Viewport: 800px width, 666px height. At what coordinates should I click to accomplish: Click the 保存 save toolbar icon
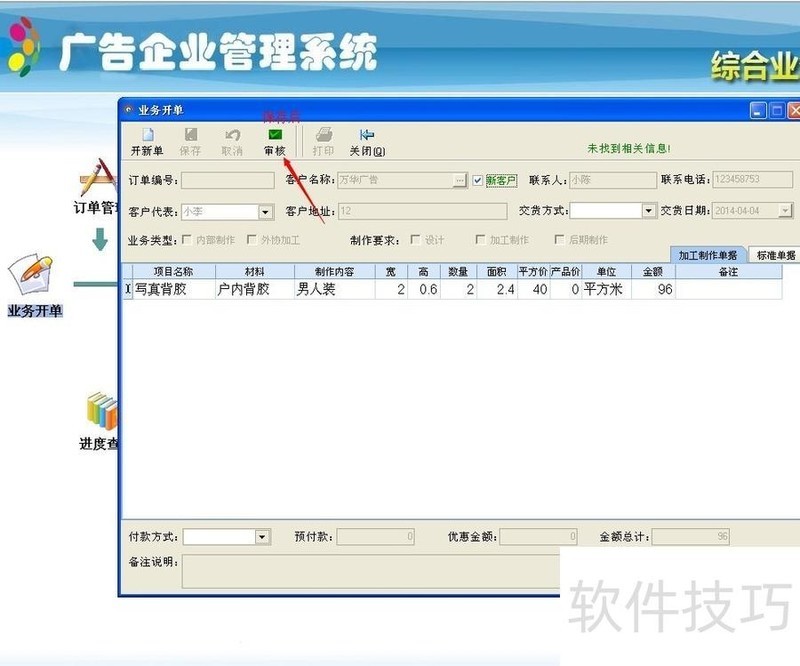[x=190, y=135]
